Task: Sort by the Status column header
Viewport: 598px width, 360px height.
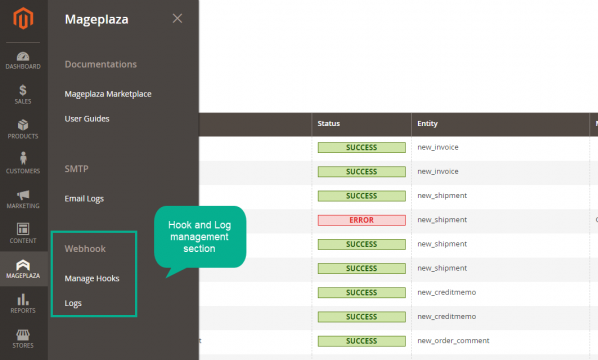Action: click(x=362, y=124)
